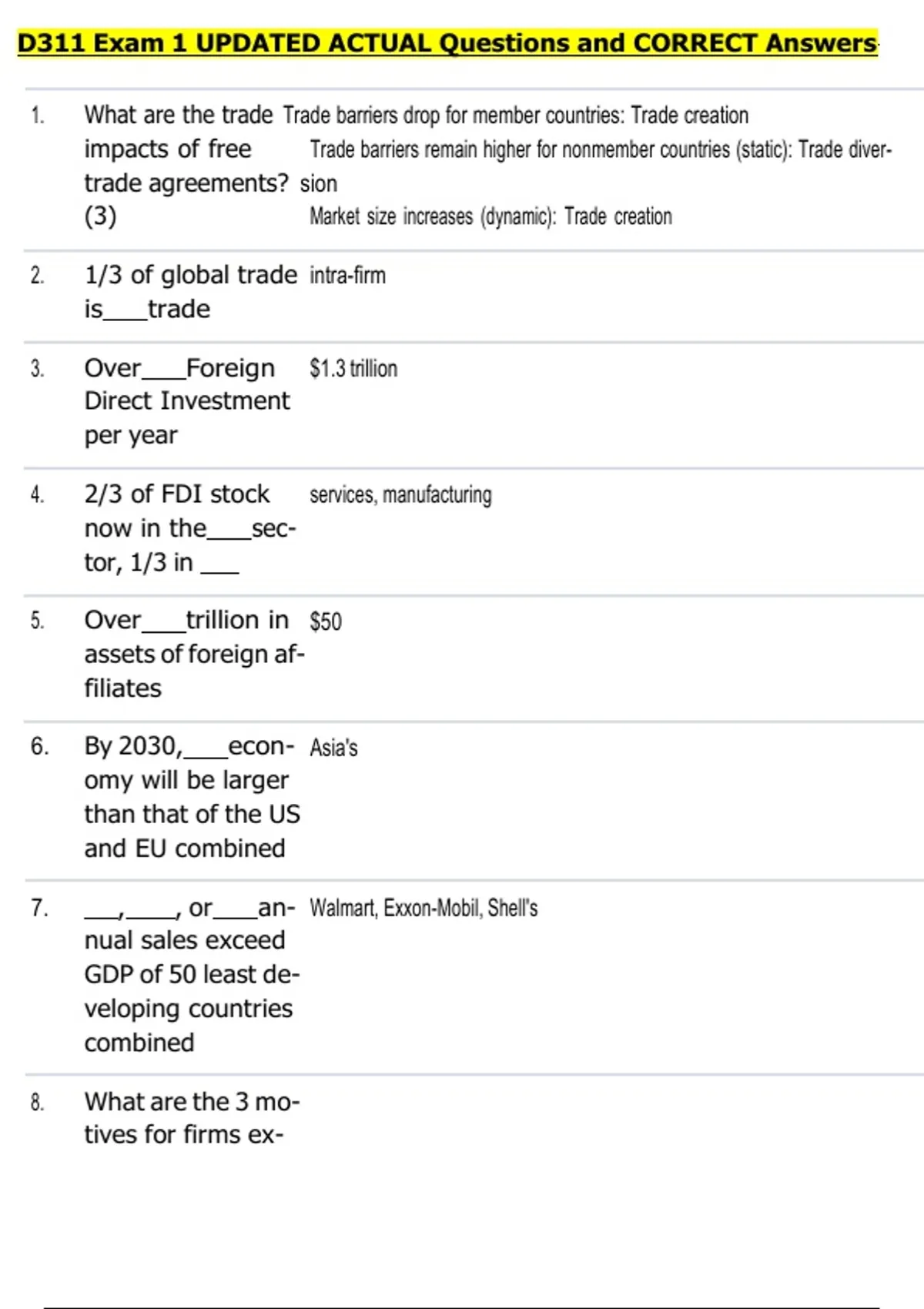Select the 'By 2030' economy question

click(x=191, y=797)
